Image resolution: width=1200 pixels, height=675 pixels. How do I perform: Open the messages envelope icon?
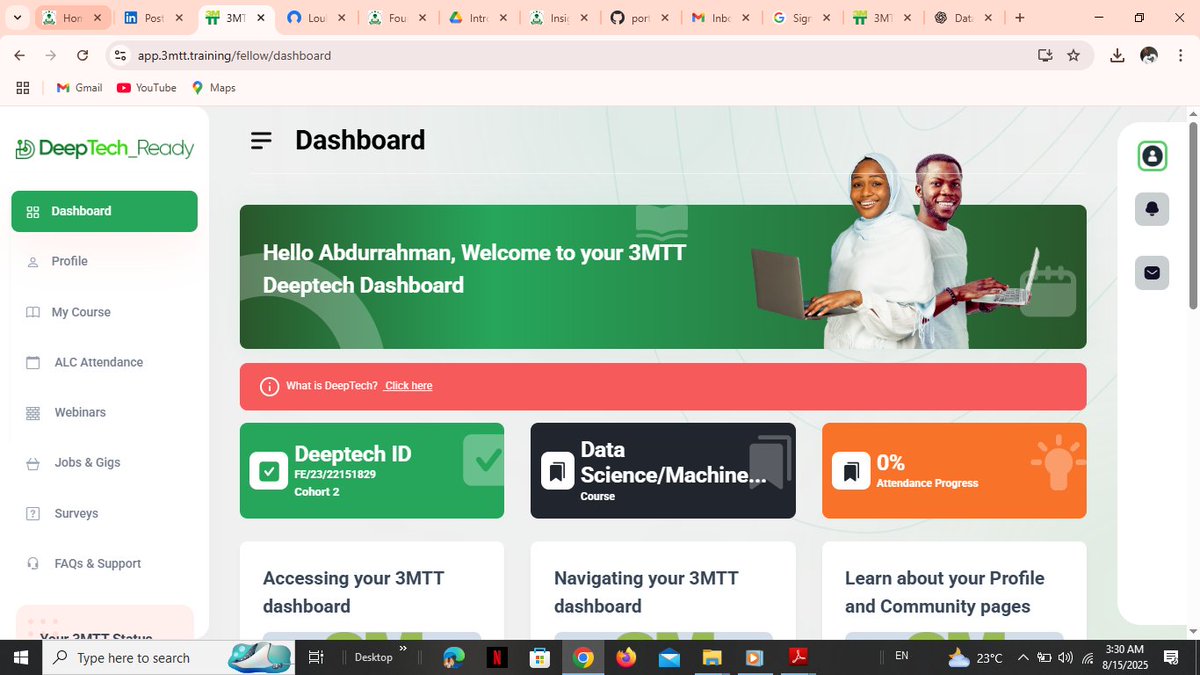click(1151, 272)
